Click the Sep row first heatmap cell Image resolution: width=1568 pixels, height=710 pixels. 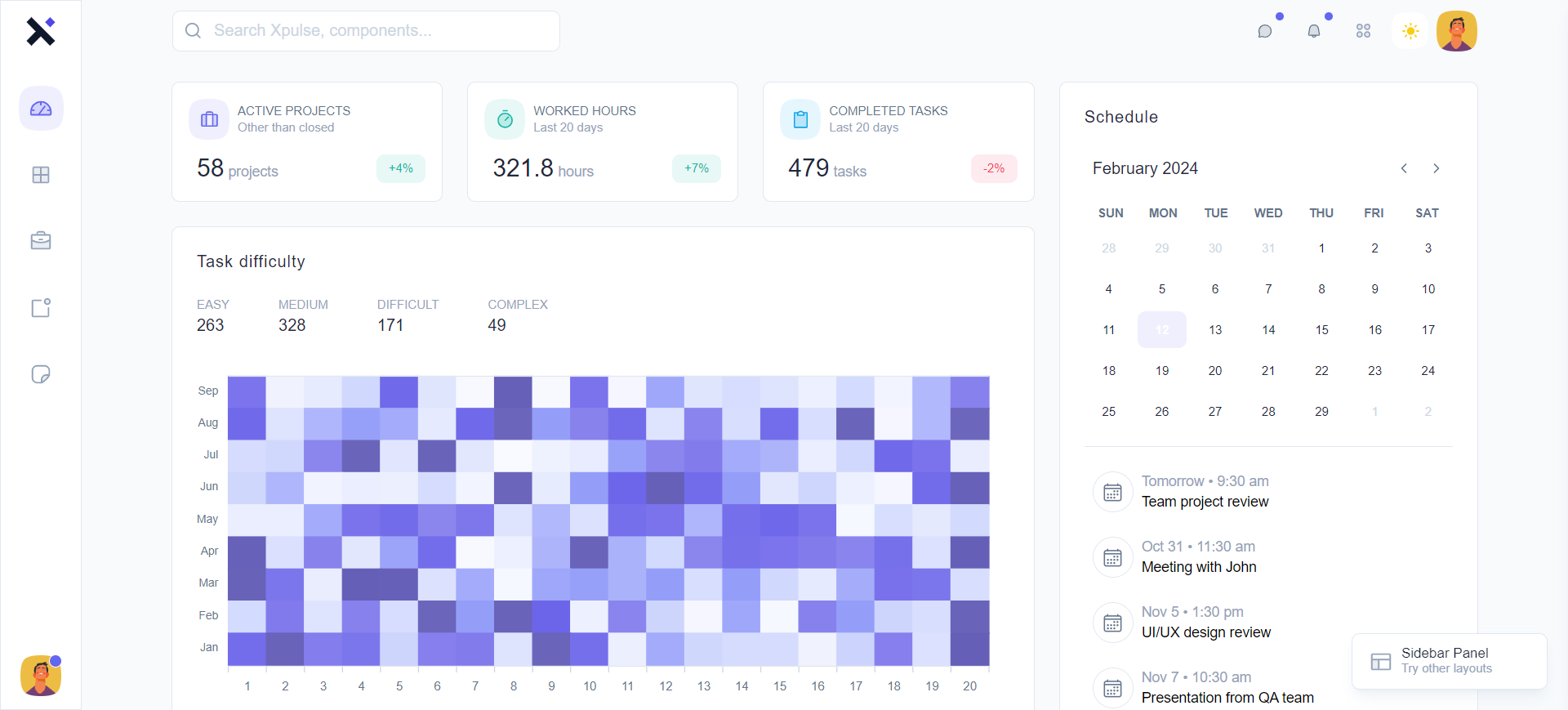point(247,391)
